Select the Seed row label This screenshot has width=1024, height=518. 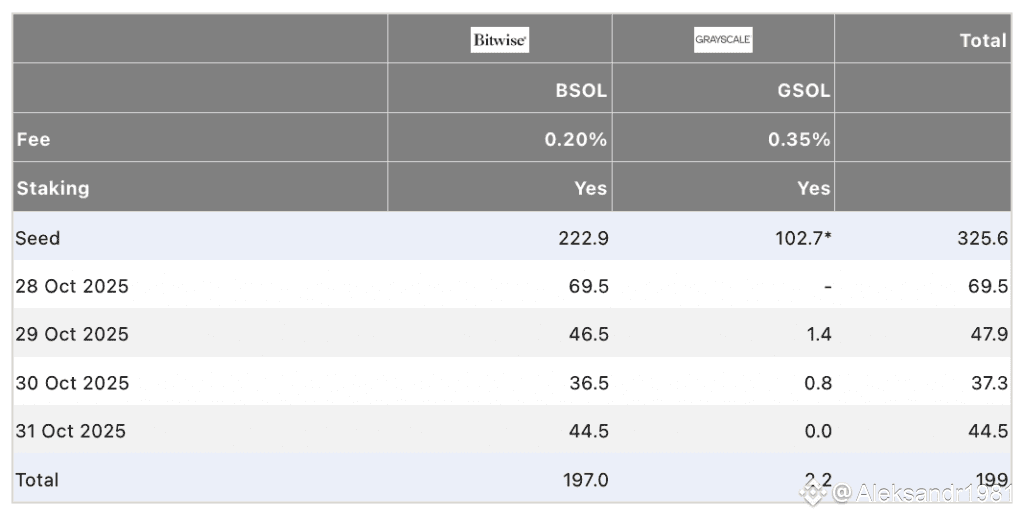pos(38,238)
